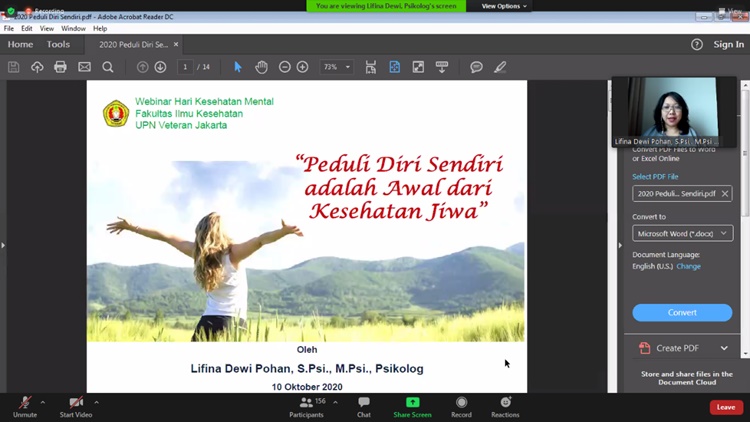Open the Help question mark icon
The image size is (750, 422).
coord(697,44)
